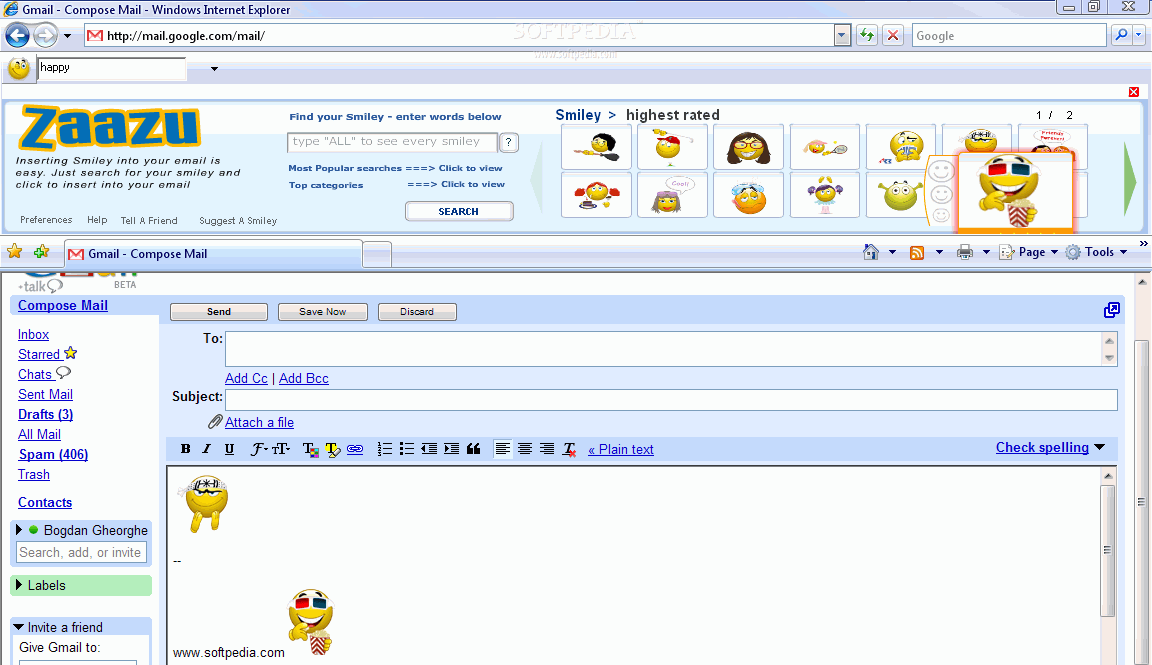Discard the draft
Image resolution: width=1152 pixels, height=665 pixels.
click(x=417, y=312)
